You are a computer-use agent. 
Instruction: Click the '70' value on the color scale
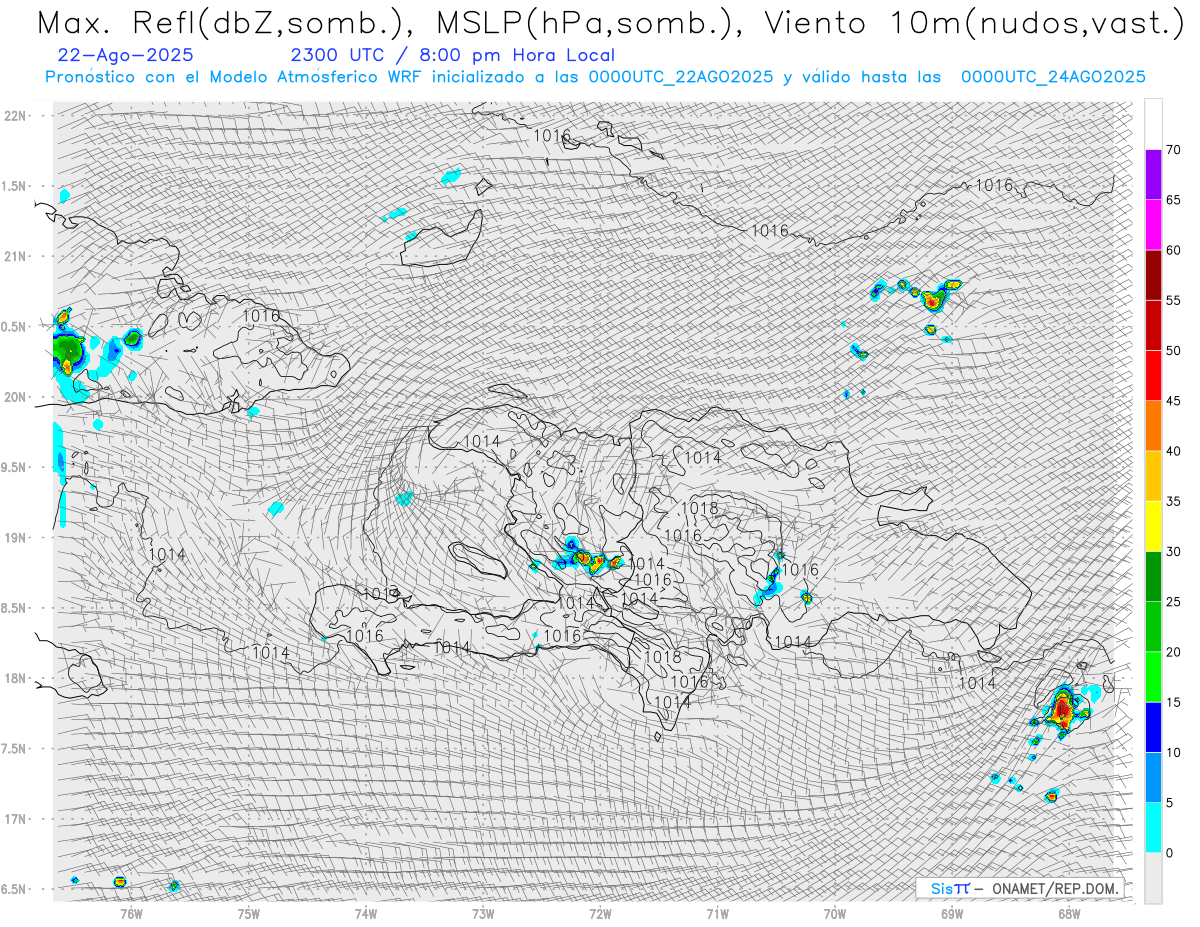tap(1174, 150)
